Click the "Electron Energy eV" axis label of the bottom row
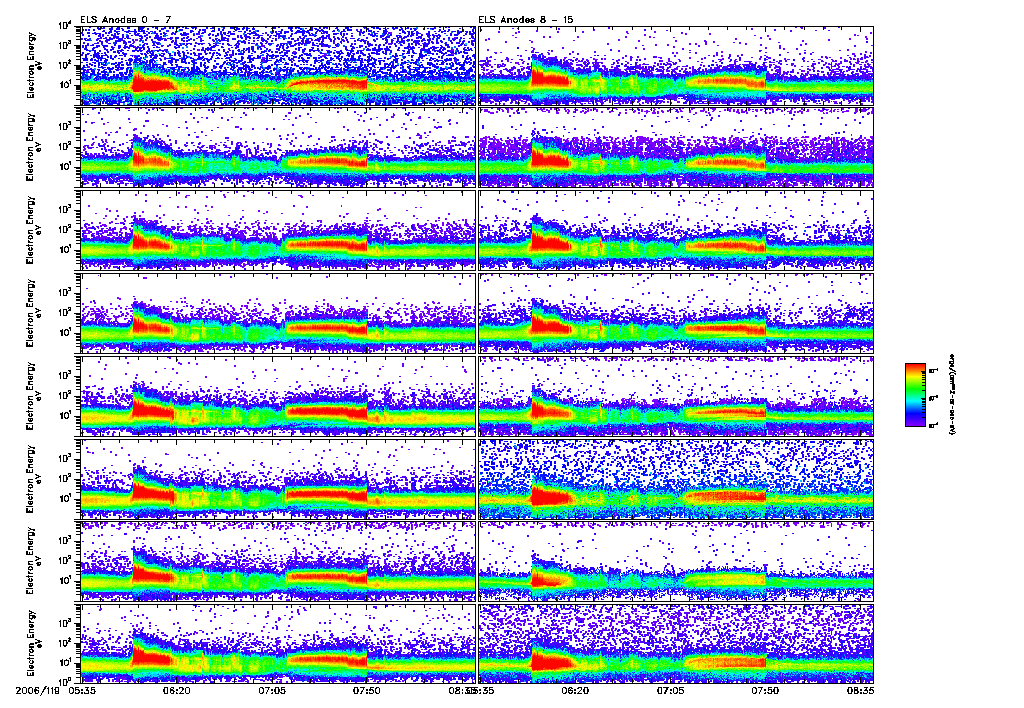 [34, 643]
